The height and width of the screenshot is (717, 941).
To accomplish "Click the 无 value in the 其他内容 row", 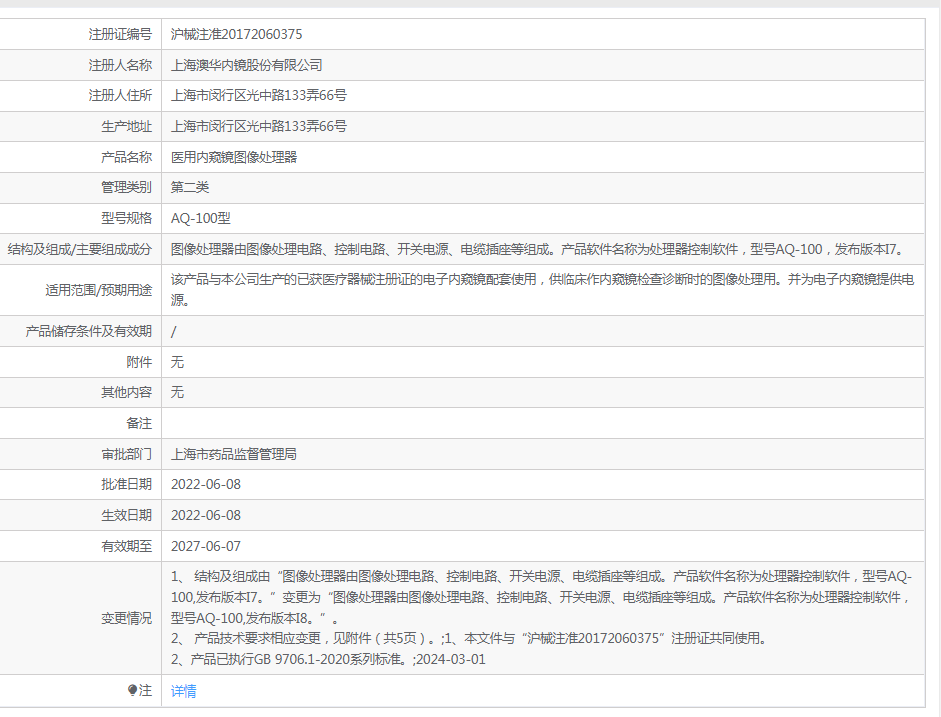I will coord(177,392).
